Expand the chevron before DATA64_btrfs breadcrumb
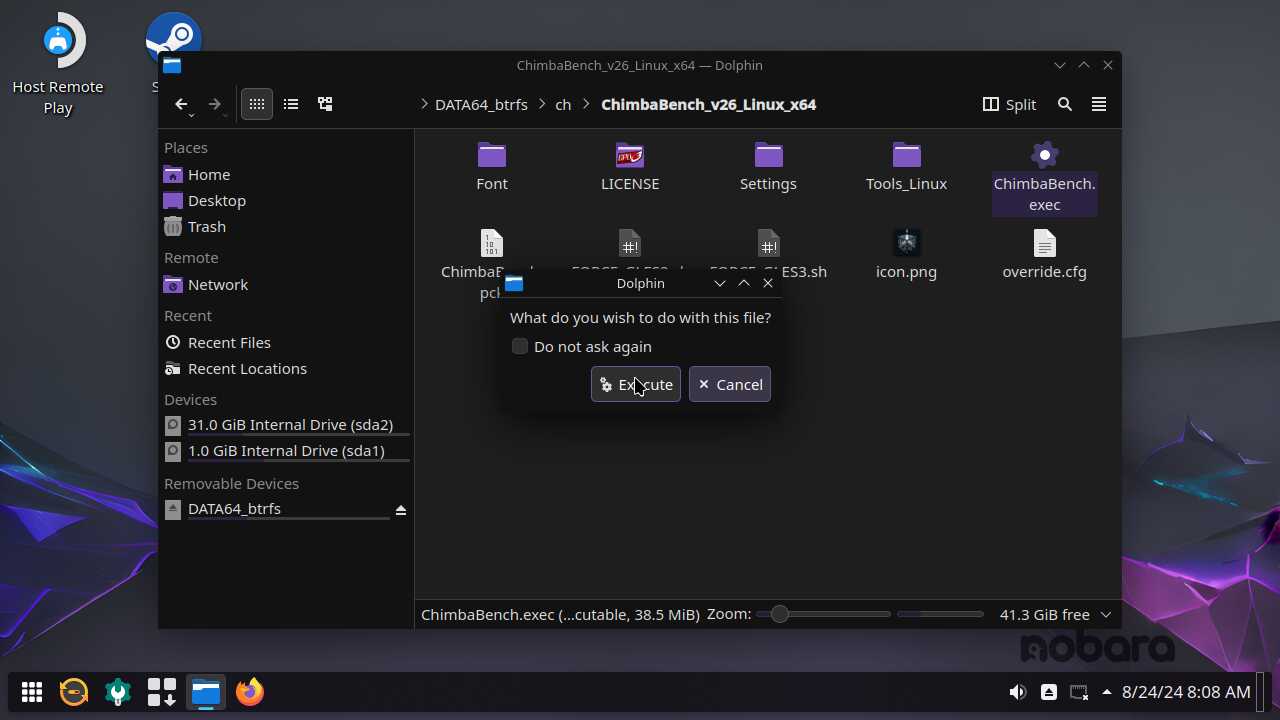The width and height of the screenshot is (1280, 720). tap(425, 104)
